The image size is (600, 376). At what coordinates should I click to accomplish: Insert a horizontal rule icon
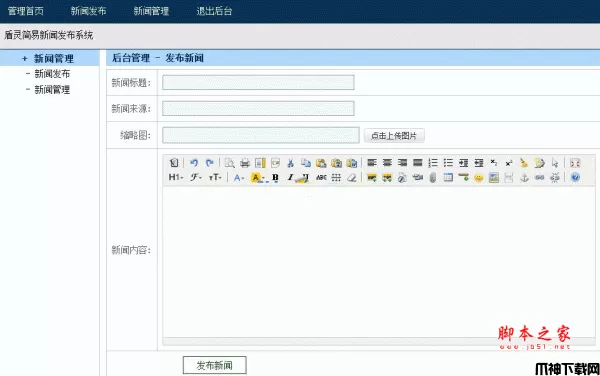point(463,177)
